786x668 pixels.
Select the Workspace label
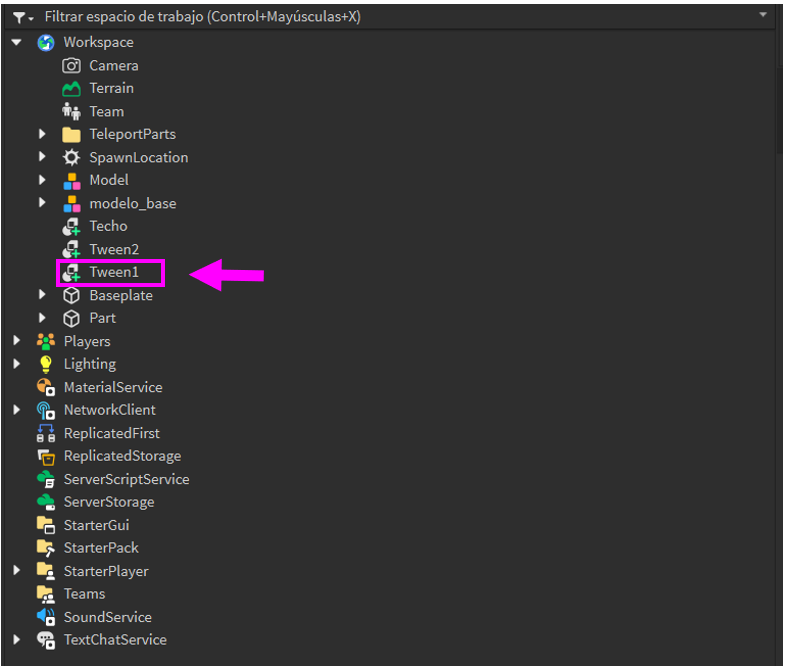[98, 43]
